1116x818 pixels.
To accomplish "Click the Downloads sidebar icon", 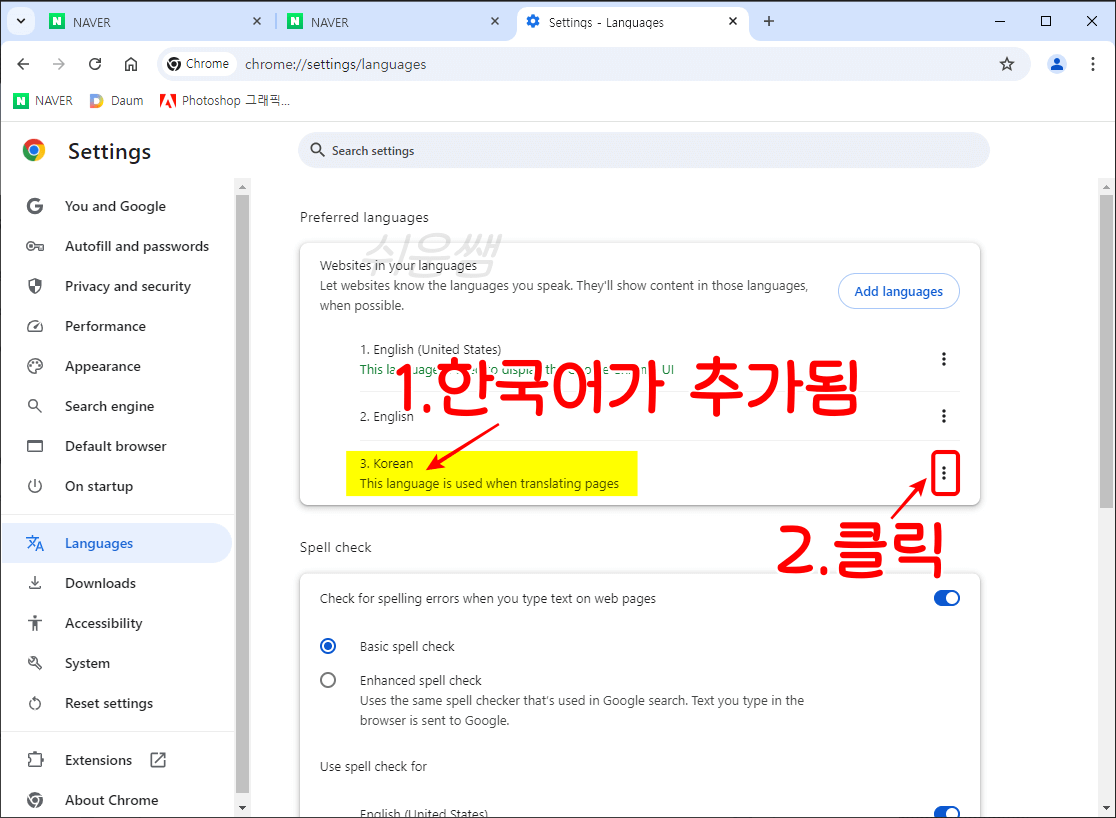I will tap(36, 582).
